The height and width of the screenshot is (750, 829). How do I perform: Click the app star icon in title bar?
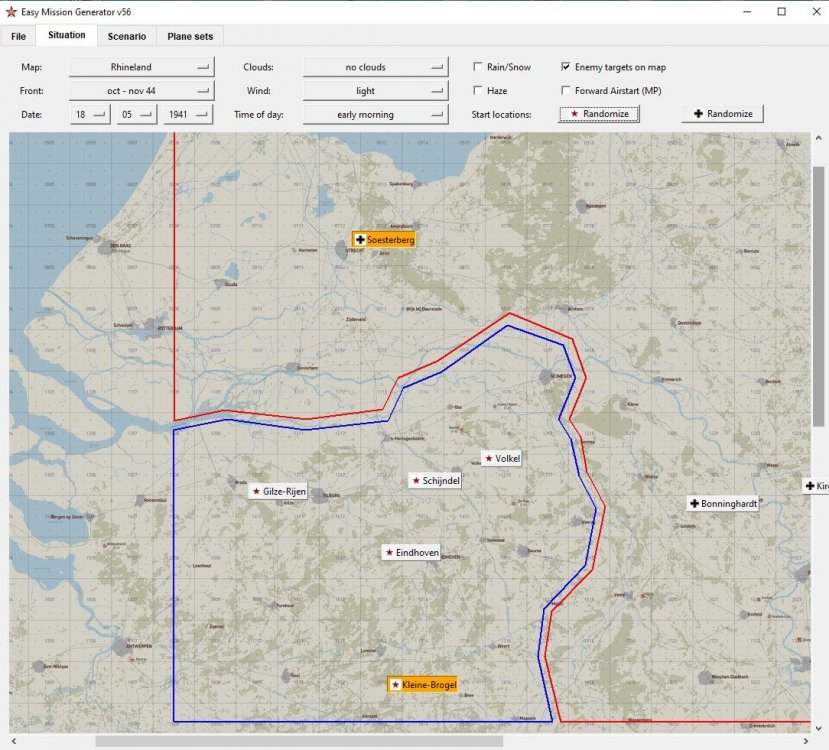(x=12, y=11)
